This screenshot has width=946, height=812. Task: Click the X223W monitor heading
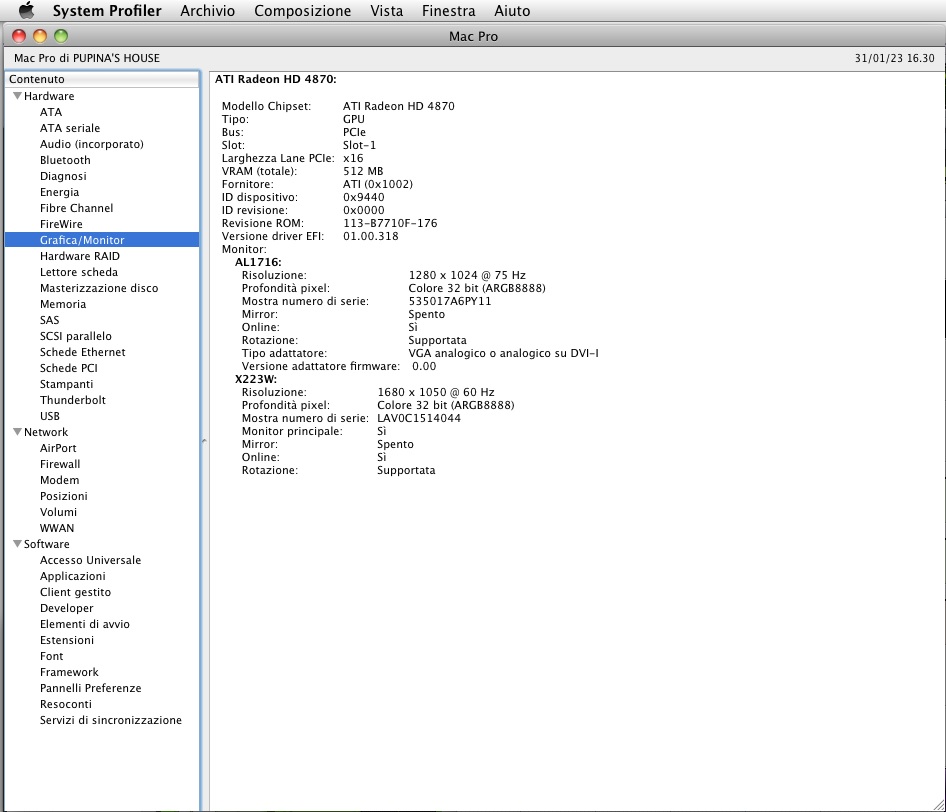tap(256, 379)
